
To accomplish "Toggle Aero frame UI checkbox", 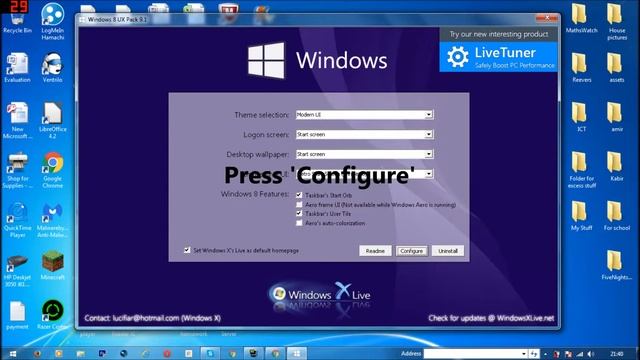I will [299, 204].
